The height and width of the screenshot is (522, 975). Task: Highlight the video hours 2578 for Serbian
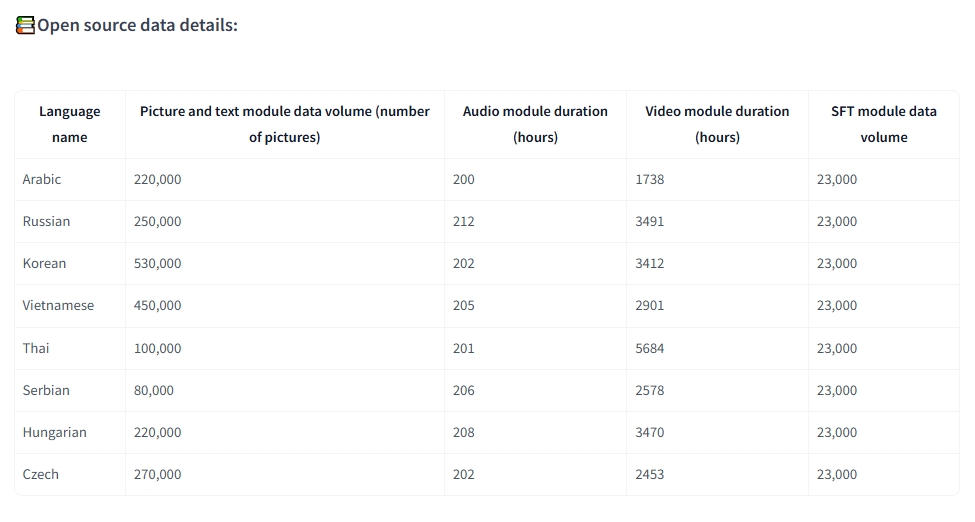[650, 390]
